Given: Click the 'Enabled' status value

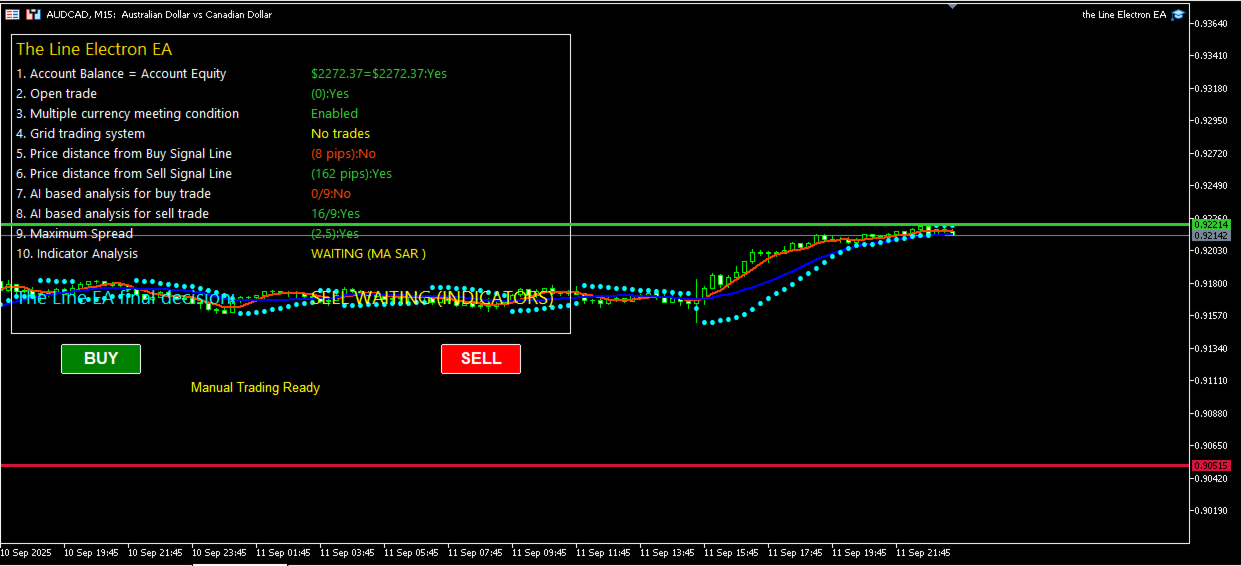Looking at the screenshot, I should pyautogui.click(x=334, y=114).
